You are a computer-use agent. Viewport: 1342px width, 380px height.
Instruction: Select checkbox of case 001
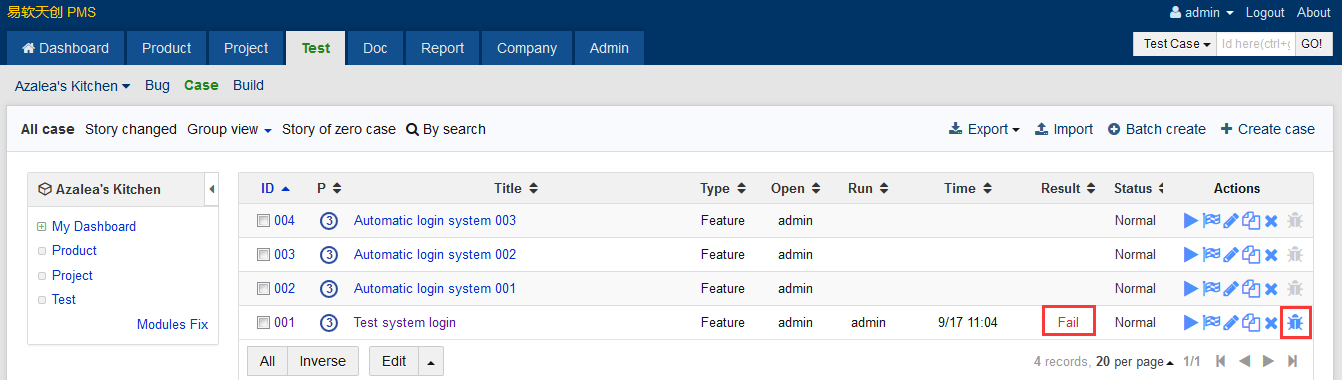[264, 323]
